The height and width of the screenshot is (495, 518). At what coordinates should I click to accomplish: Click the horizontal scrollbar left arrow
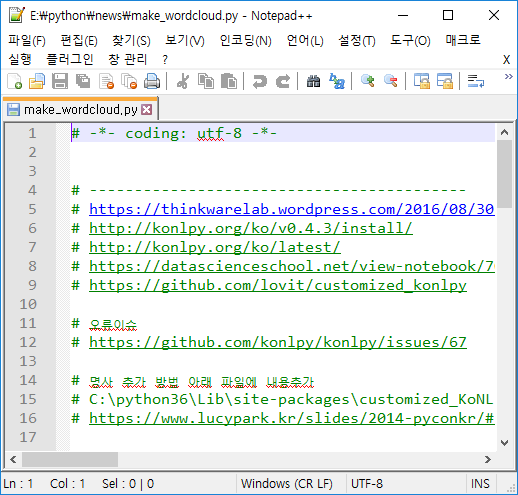13,460
